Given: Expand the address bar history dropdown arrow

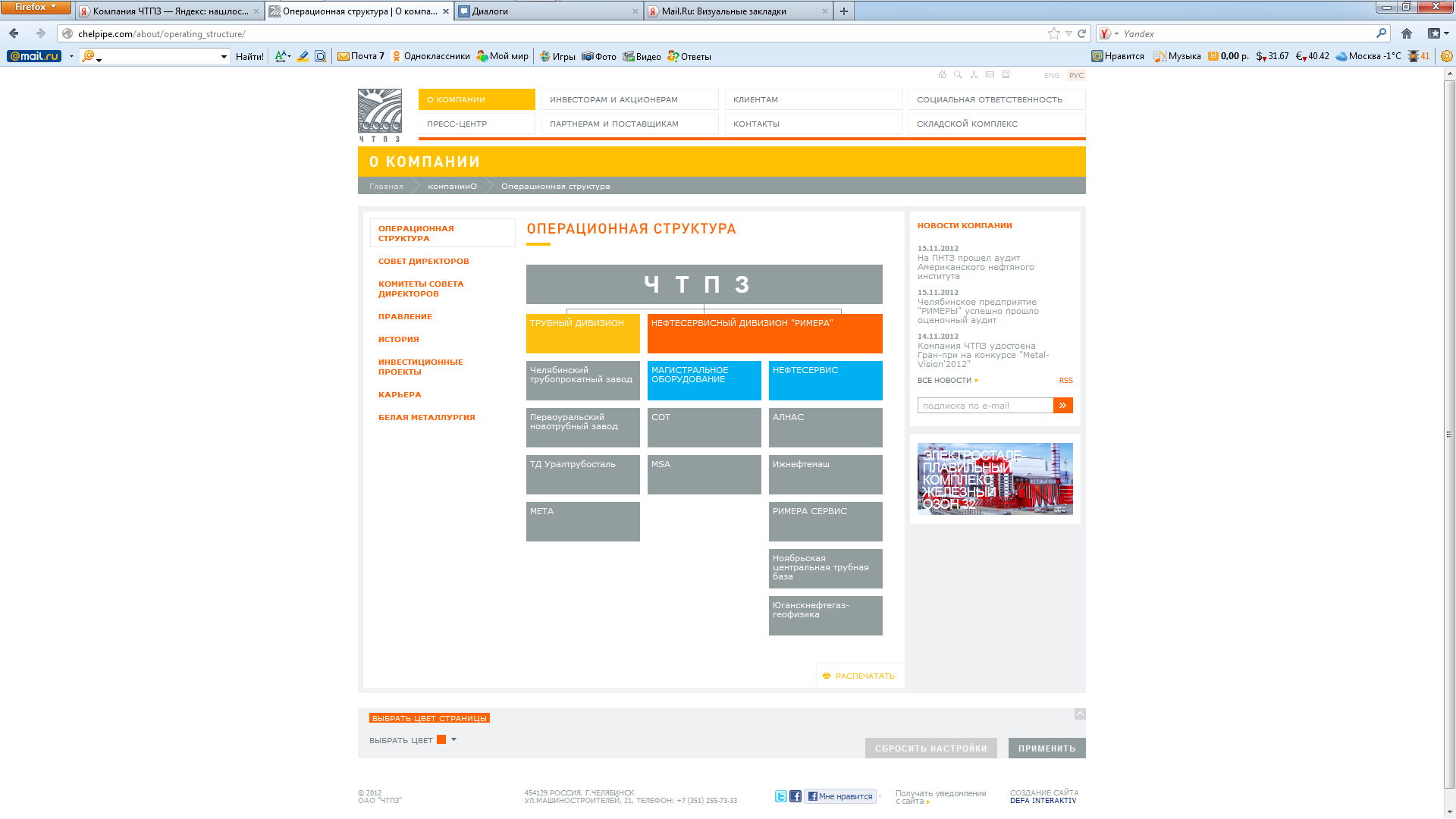Looking at the screenshot, I should click(1068, 33).
